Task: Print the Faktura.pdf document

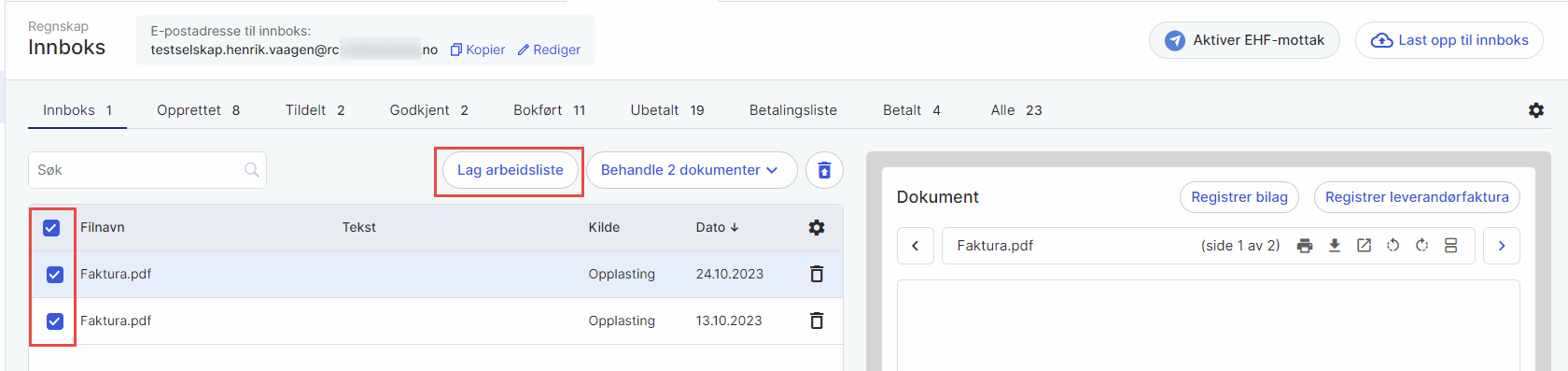Action: [x=1305, y=246]
